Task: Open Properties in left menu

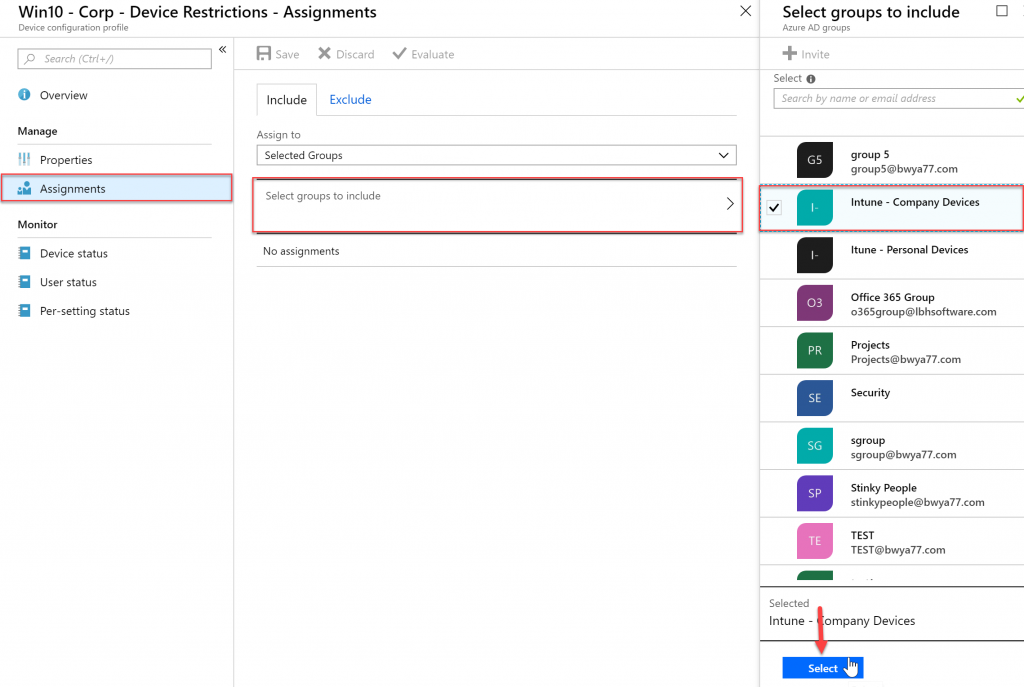Action: (66, 160)
